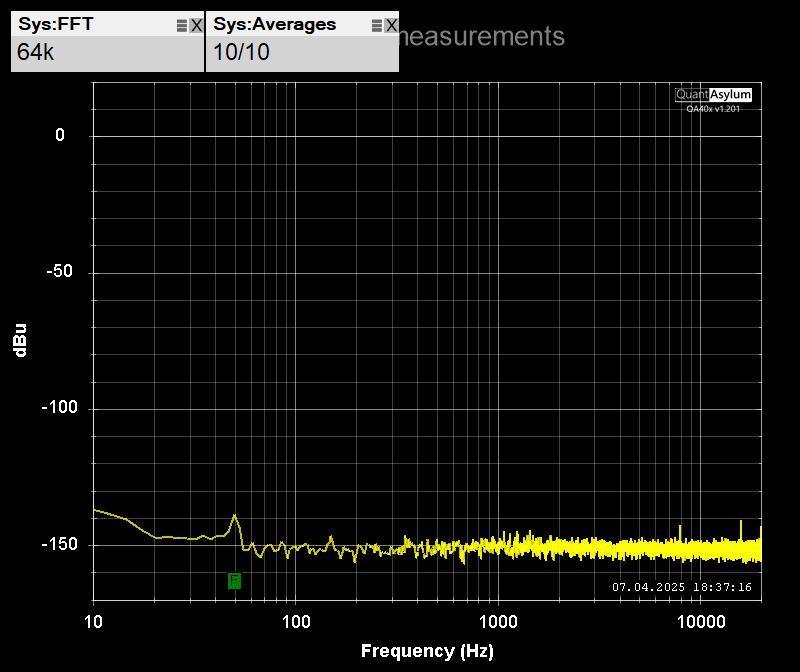Image resolution: width=800 pixels, height=672 pixels.
Task: Click the 10/10 averages value
Action: [241, 53]
